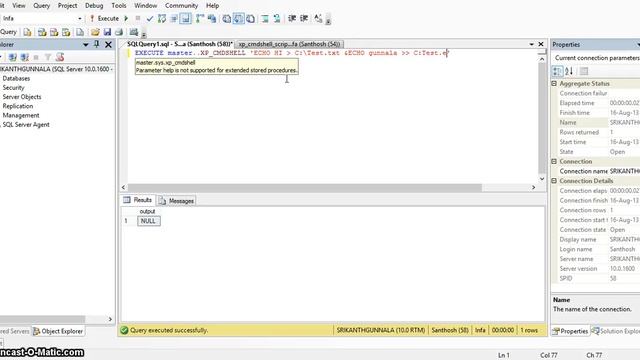640x360 pixels.
Task: Print the query using the printer icon
Action: click(119, 32)
